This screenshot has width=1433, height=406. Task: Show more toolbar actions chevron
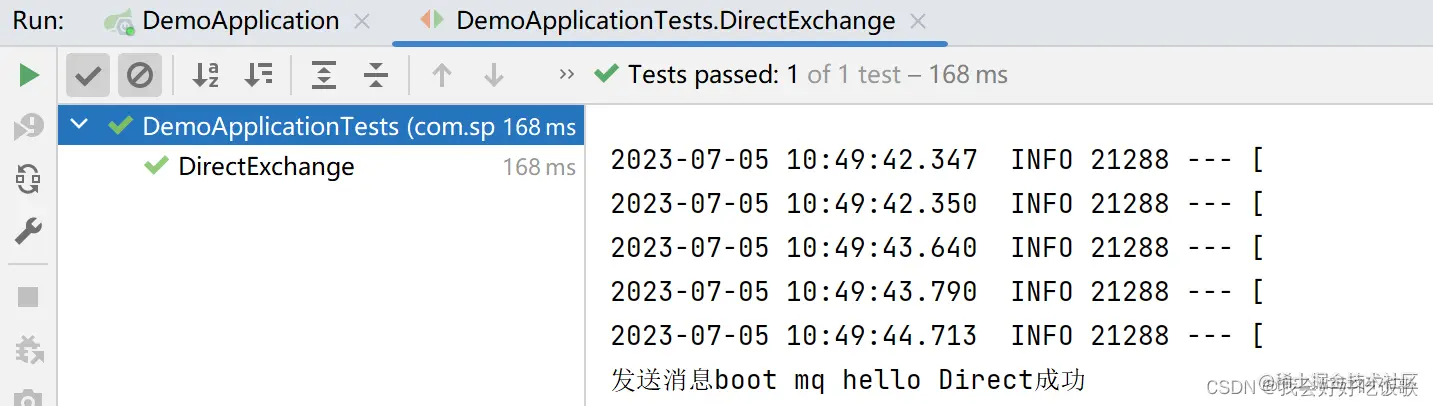pyautogui.click(x=567, y=75)
